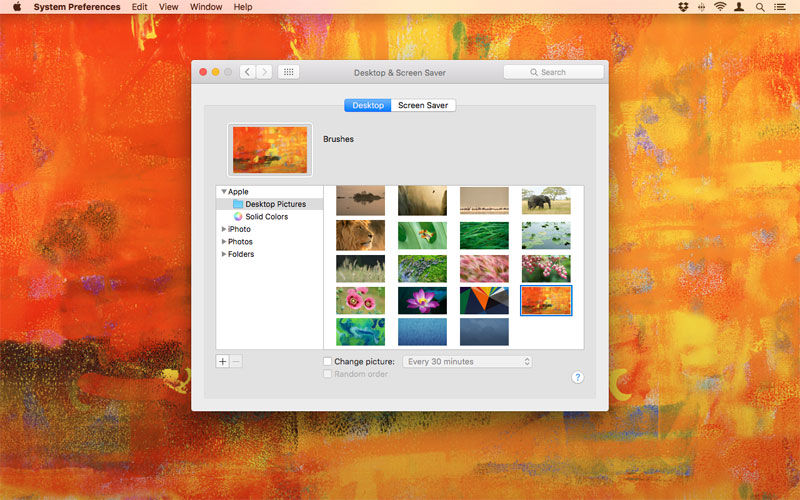This screenshot has height=500, width=800.
Task: Select the orange Brushes wallpaper thumbnail
Action: pos(546,300)
